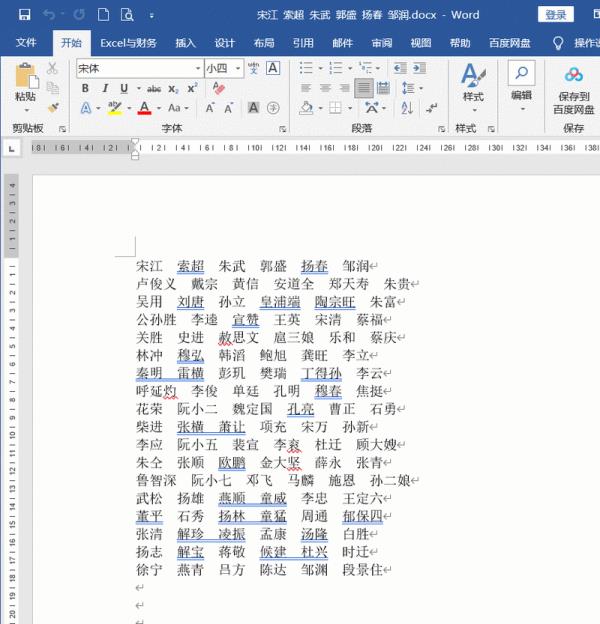Select the Format Painter brush
Viewport: 600px width, 624px height.
(53, 107)
